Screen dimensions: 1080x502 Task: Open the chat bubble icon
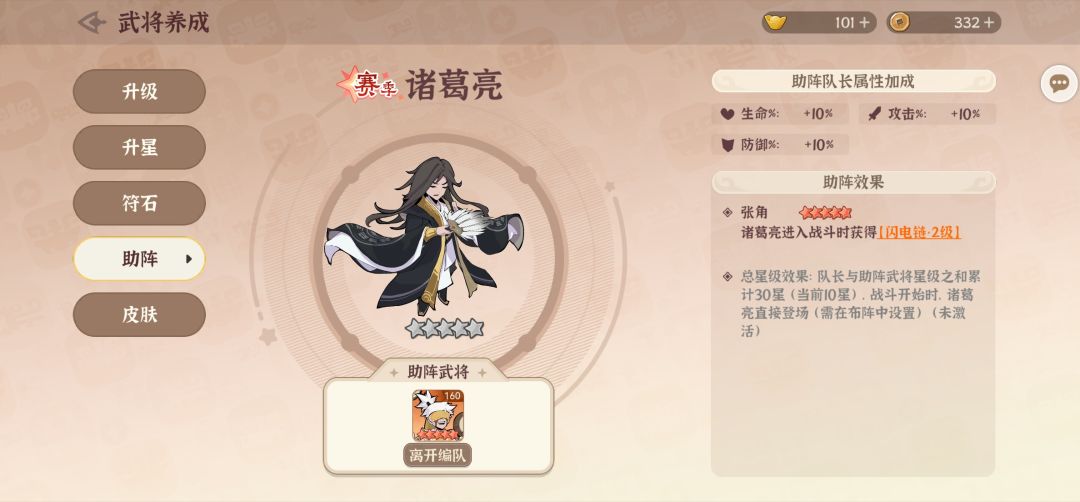(x=1059, y=84)
